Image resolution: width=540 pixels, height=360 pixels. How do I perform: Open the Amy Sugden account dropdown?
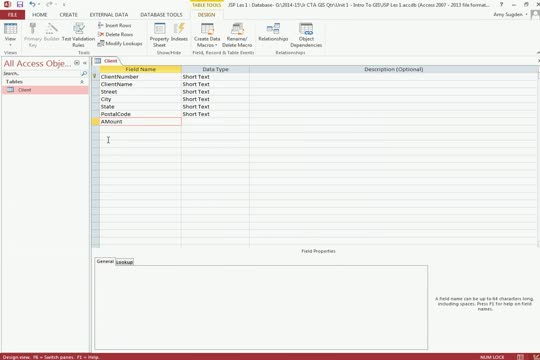[x=510, y=15]
